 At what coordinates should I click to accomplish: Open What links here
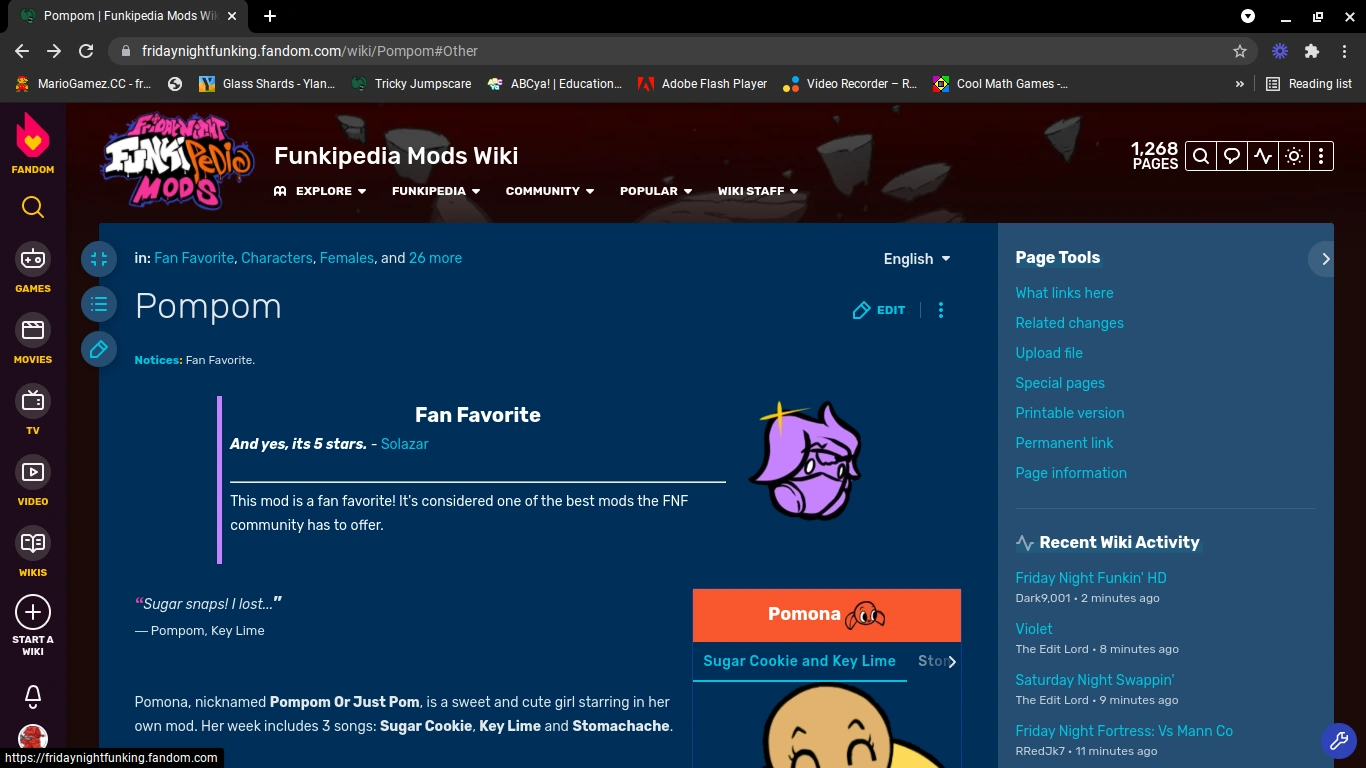point(1064,293)
